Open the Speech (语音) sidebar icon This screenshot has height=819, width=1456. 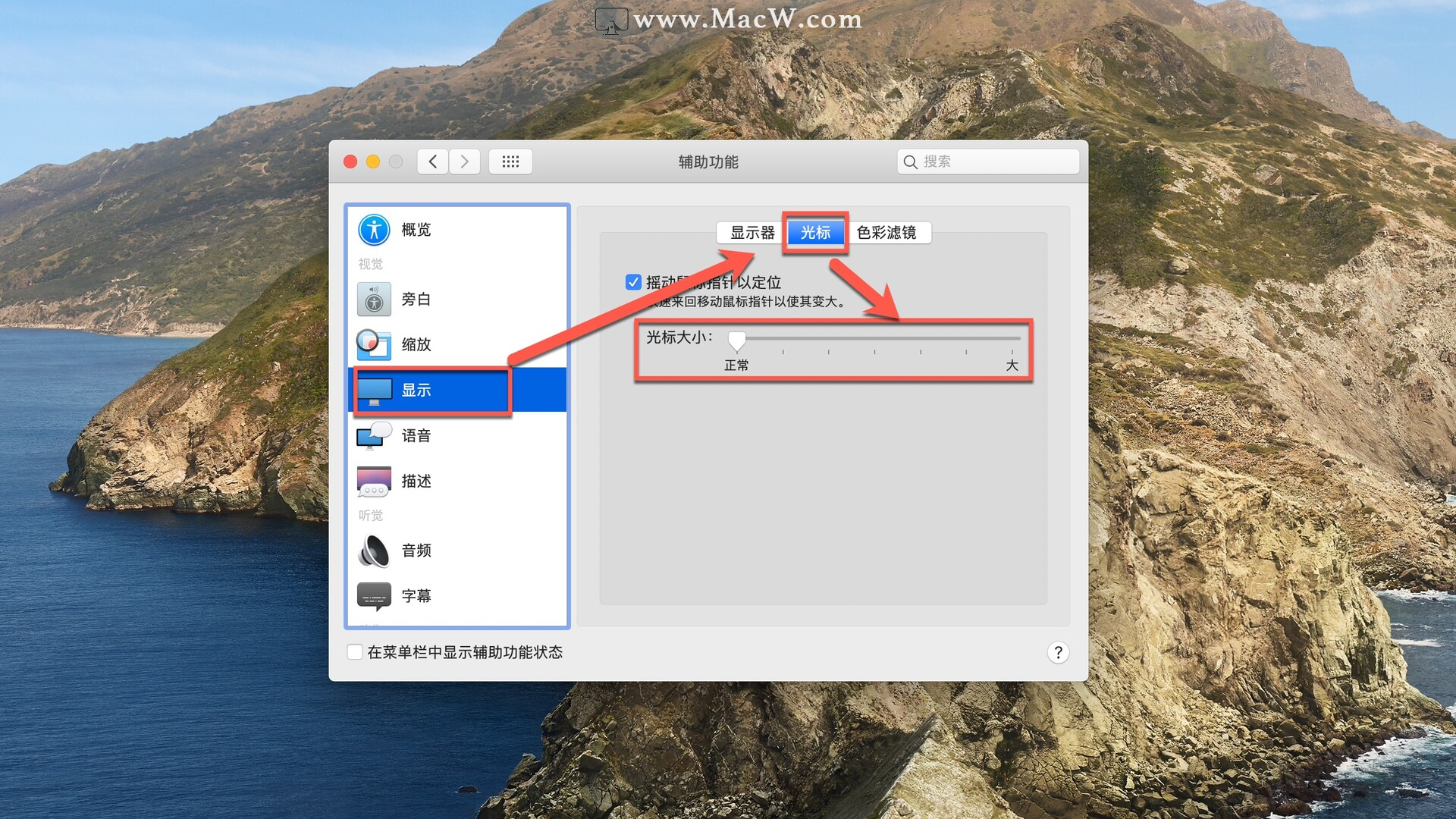(x=374, y=436)
